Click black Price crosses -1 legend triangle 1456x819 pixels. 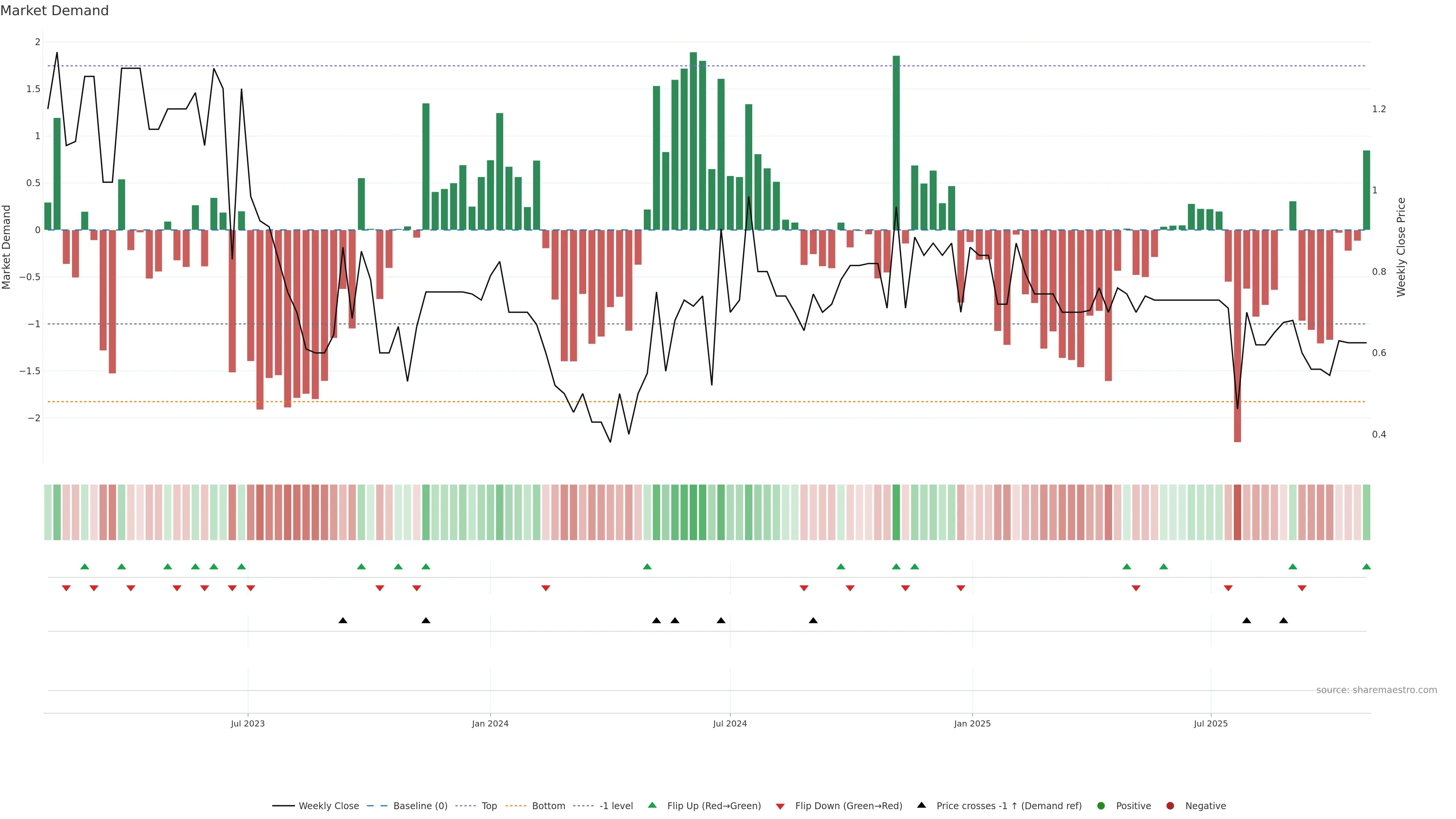(x=921, y=805)
